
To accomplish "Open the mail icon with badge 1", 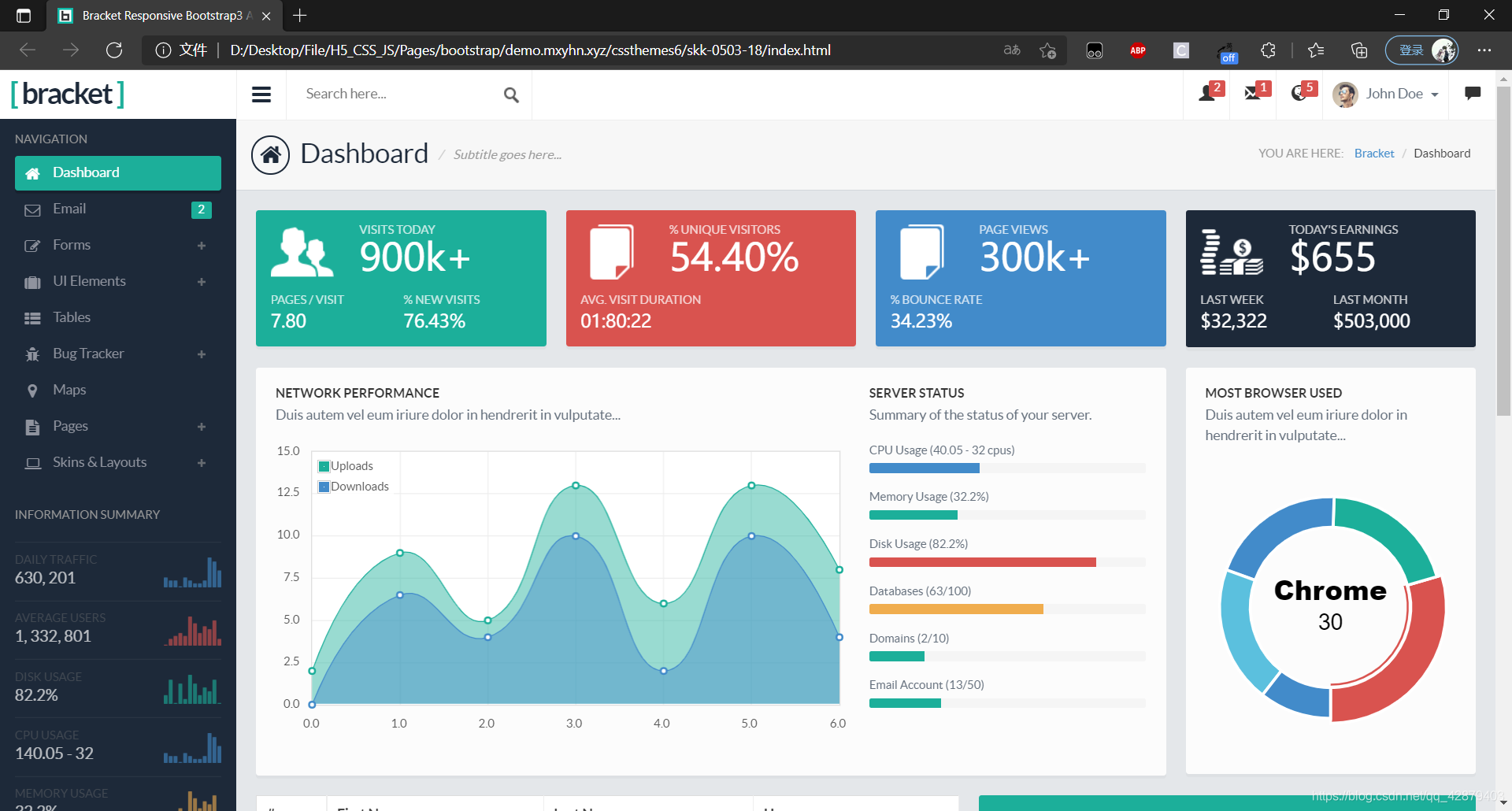I will [x=1254, y=93].
